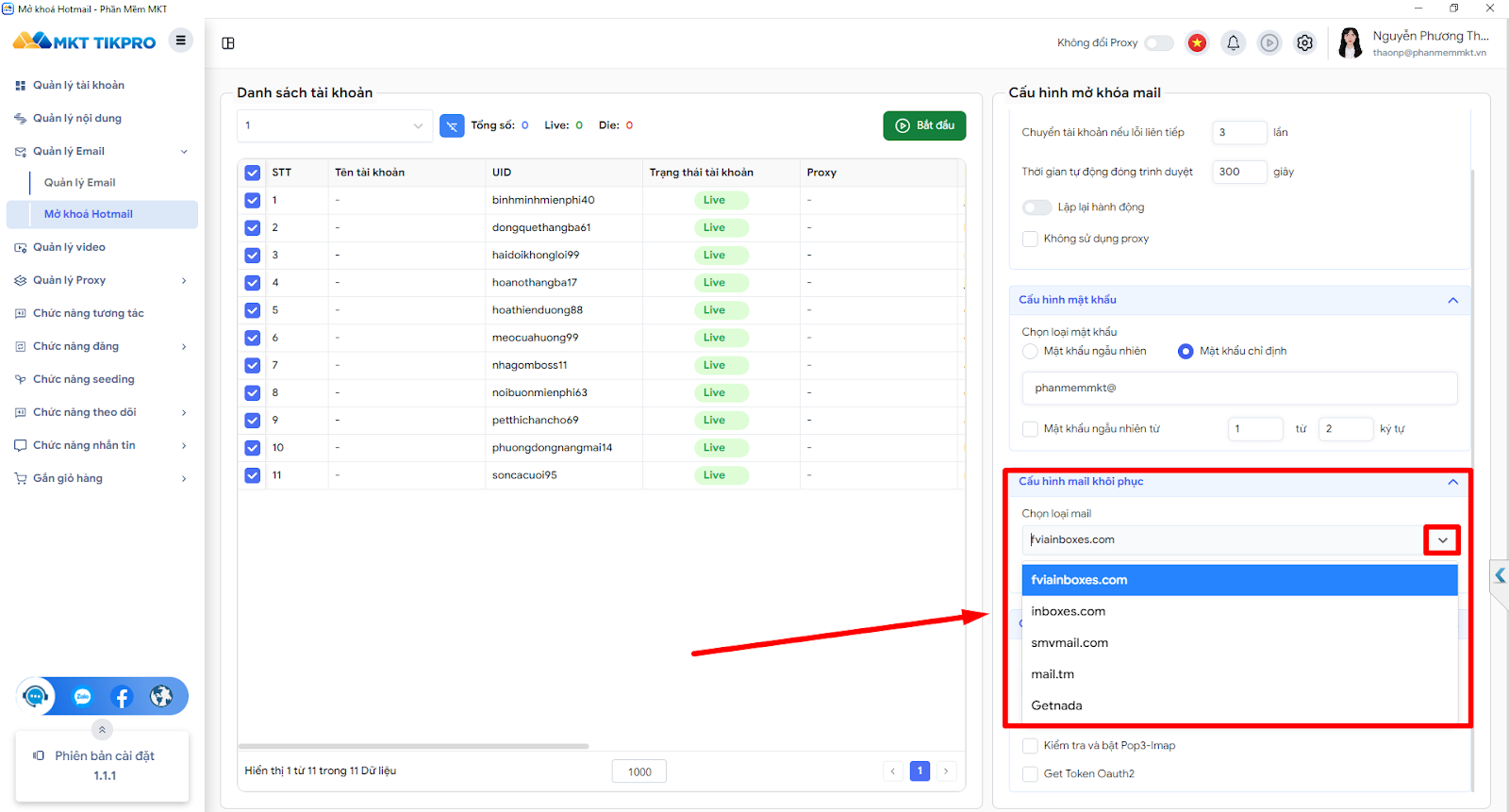Expand the Chức năng đăng menu

tap(184, 347)
